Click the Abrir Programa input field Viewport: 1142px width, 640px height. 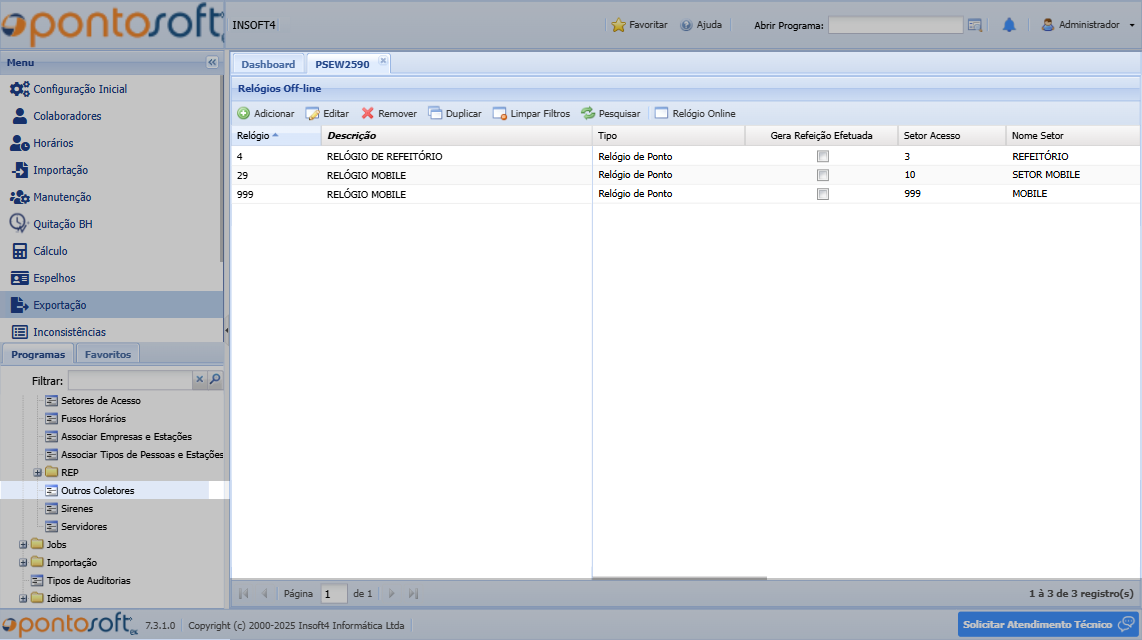895,25
